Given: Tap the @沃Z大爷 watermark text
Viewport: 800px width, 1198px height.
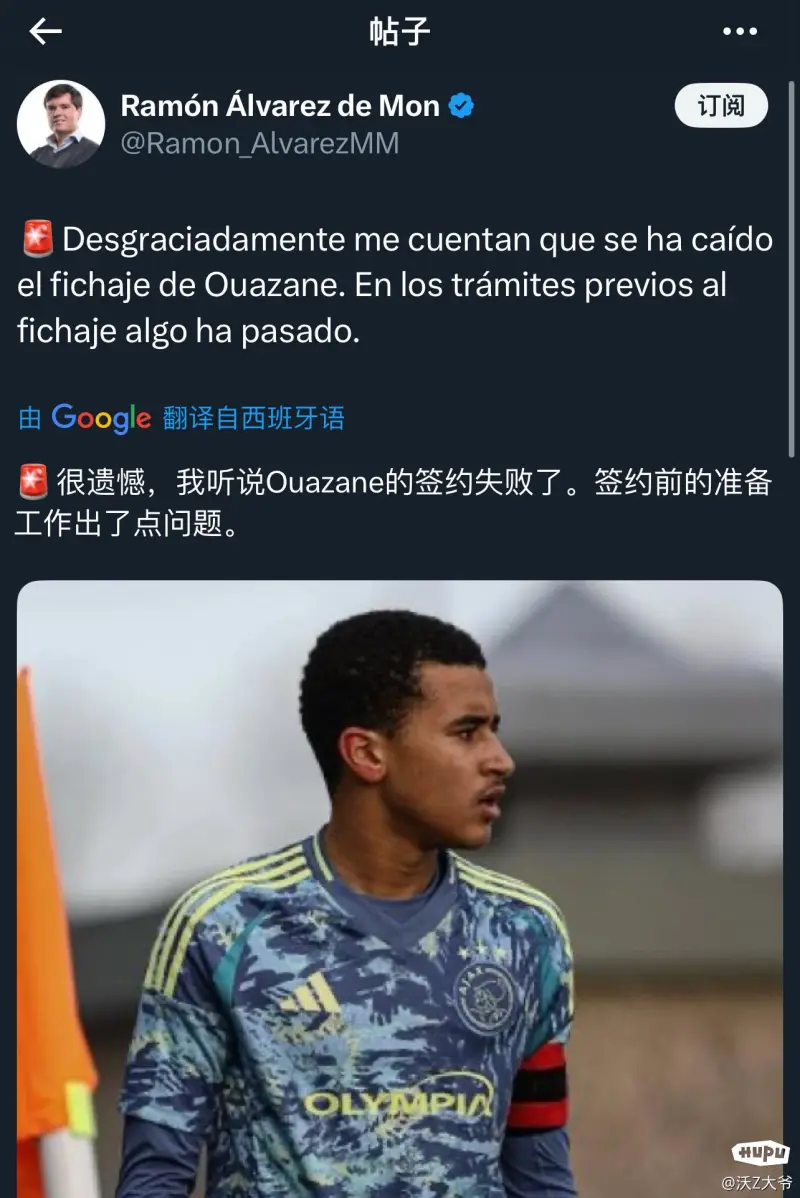Looking at the screenshot, I should [x=756, y=1182].
